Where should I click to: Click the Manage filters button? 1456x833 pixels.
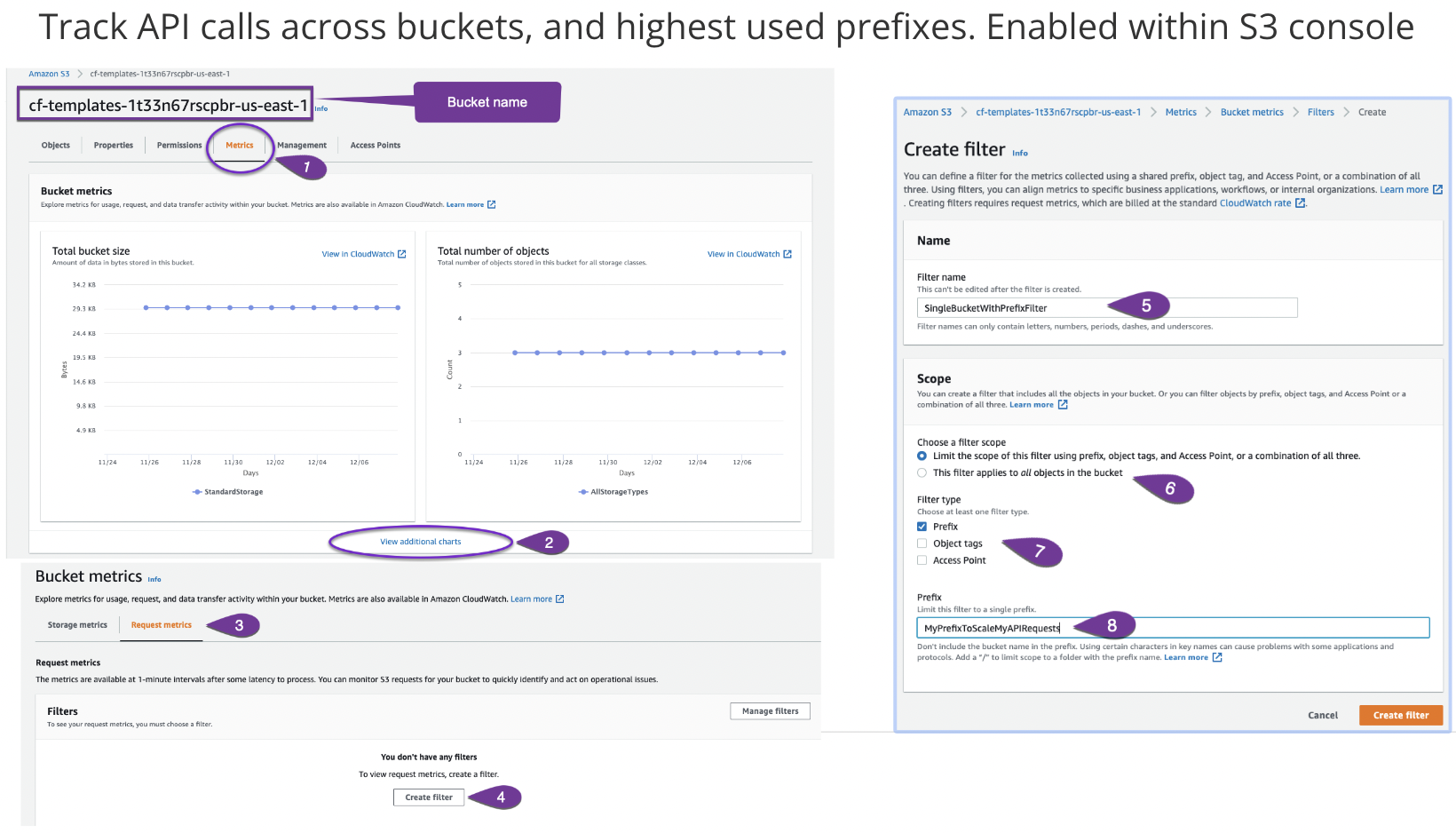[769, 710]
